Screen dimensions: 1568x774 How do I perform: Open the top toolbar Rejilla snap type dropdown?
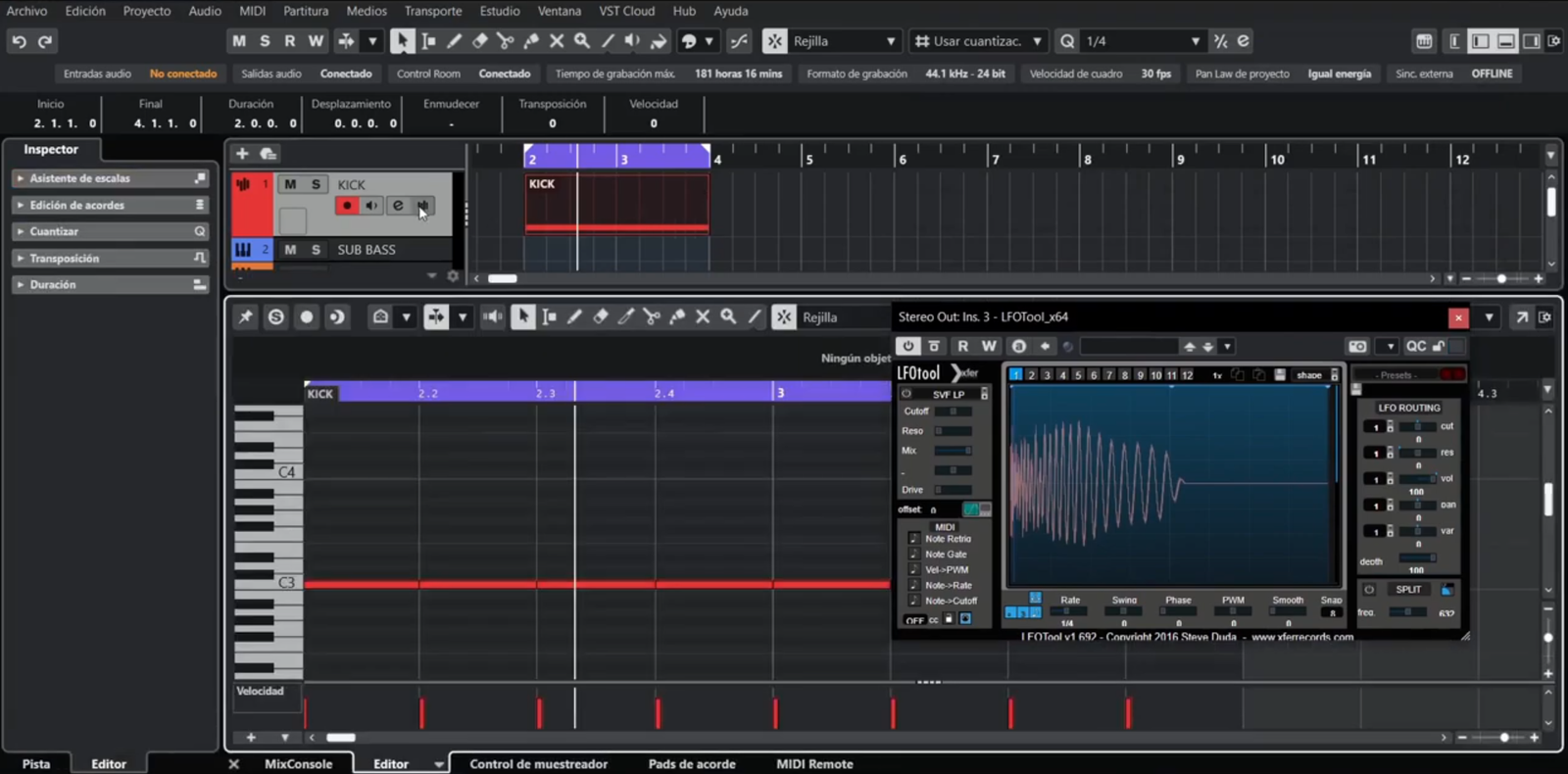890,41
